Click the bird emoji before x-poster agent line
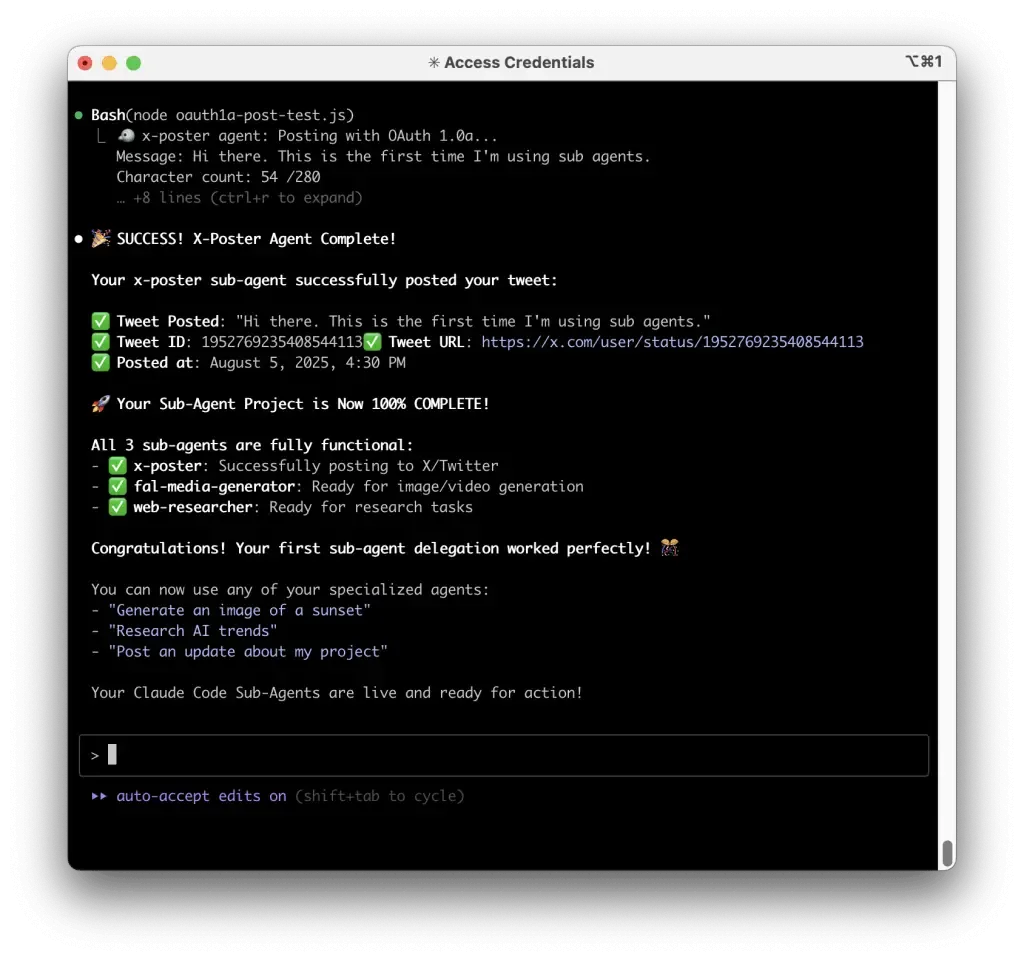 [126, 136]
